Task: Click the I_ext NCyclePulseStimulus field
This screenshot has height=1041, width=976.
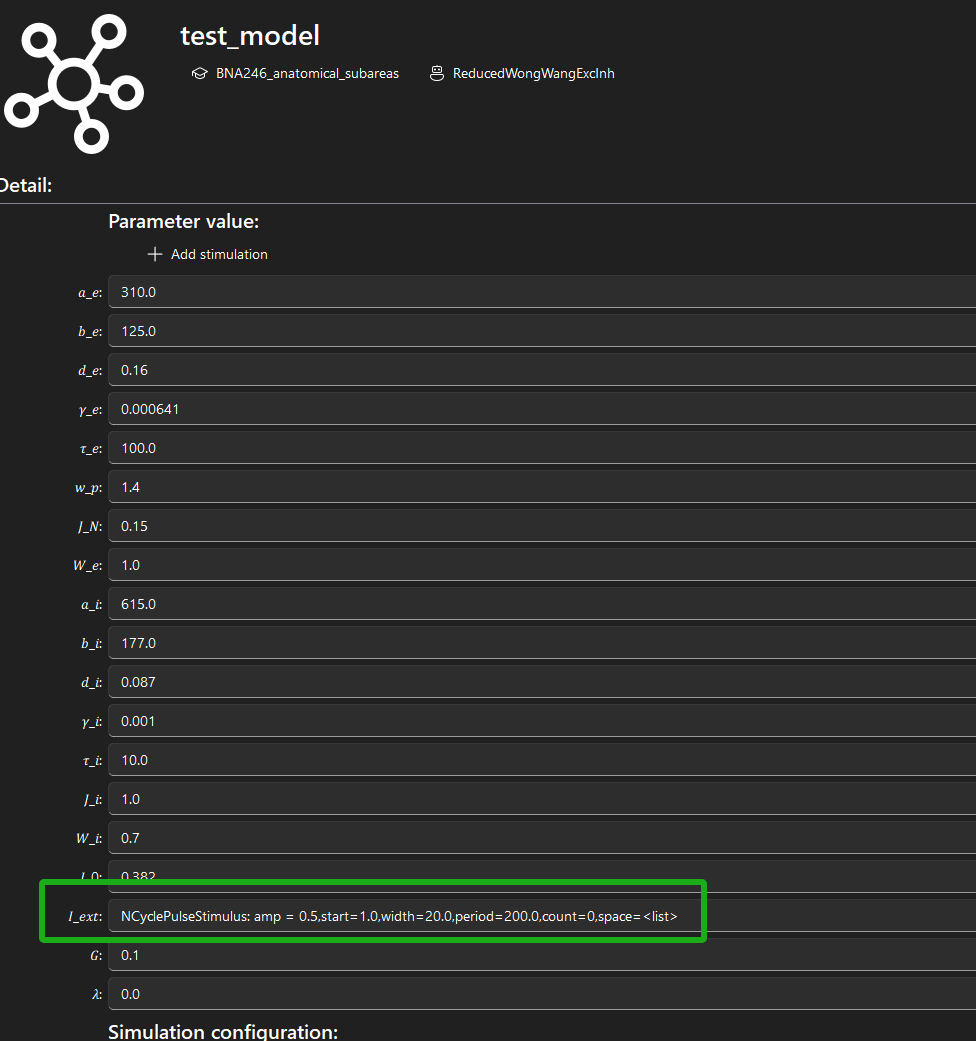Action: [x=542, y=916]
